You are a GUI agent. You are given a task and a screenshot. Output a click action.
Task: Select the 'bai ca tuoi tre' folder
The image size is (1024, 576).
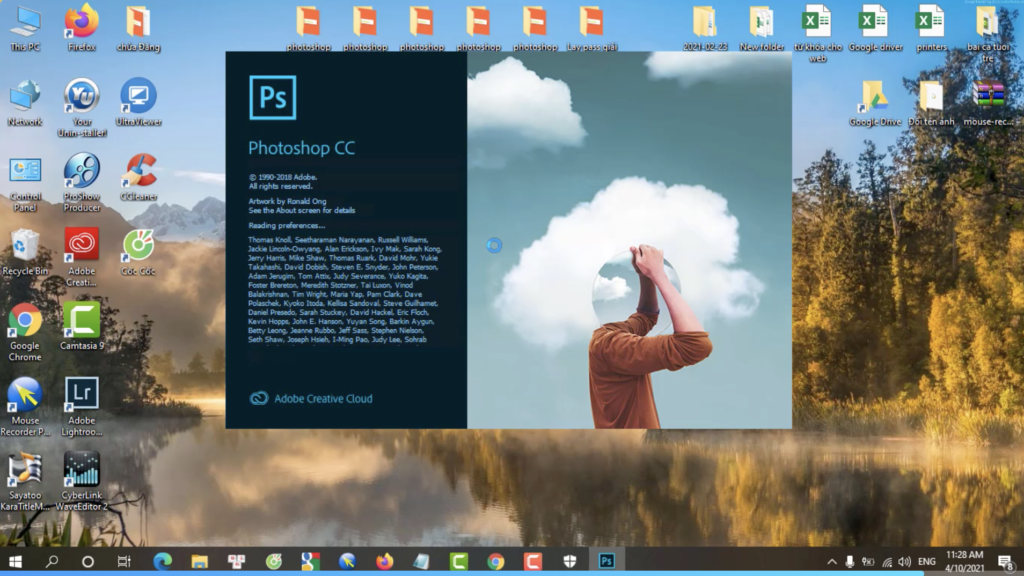(x=988, y=34)
